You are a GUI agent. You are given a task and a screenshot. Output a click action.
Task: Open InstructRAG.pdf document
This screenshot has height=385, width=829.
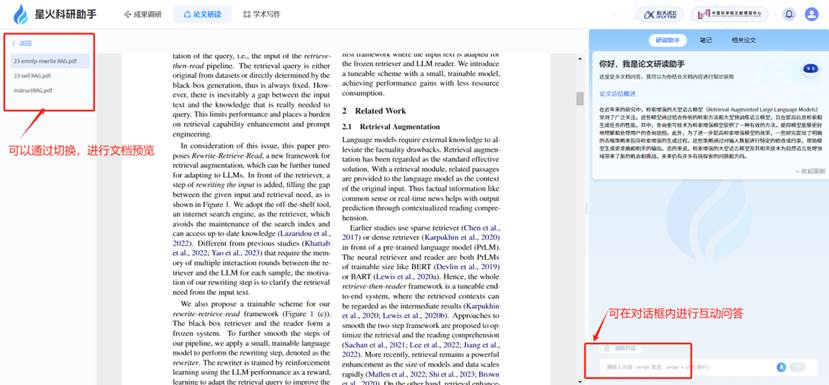point(33,90)
